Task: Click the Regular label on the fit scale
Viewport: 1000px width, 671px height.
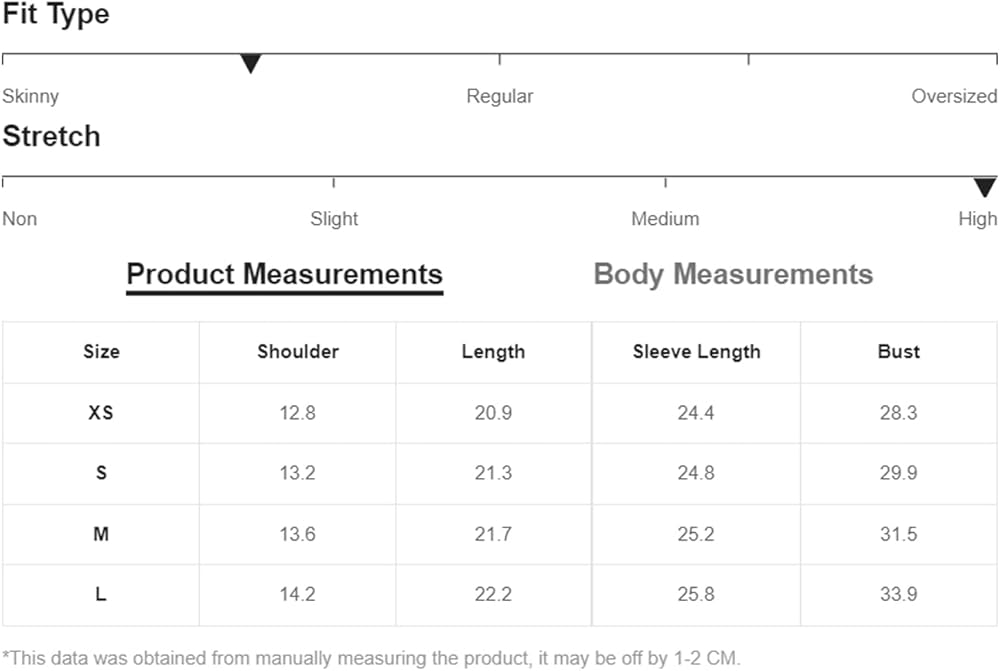Action: (x=500, y=96)
